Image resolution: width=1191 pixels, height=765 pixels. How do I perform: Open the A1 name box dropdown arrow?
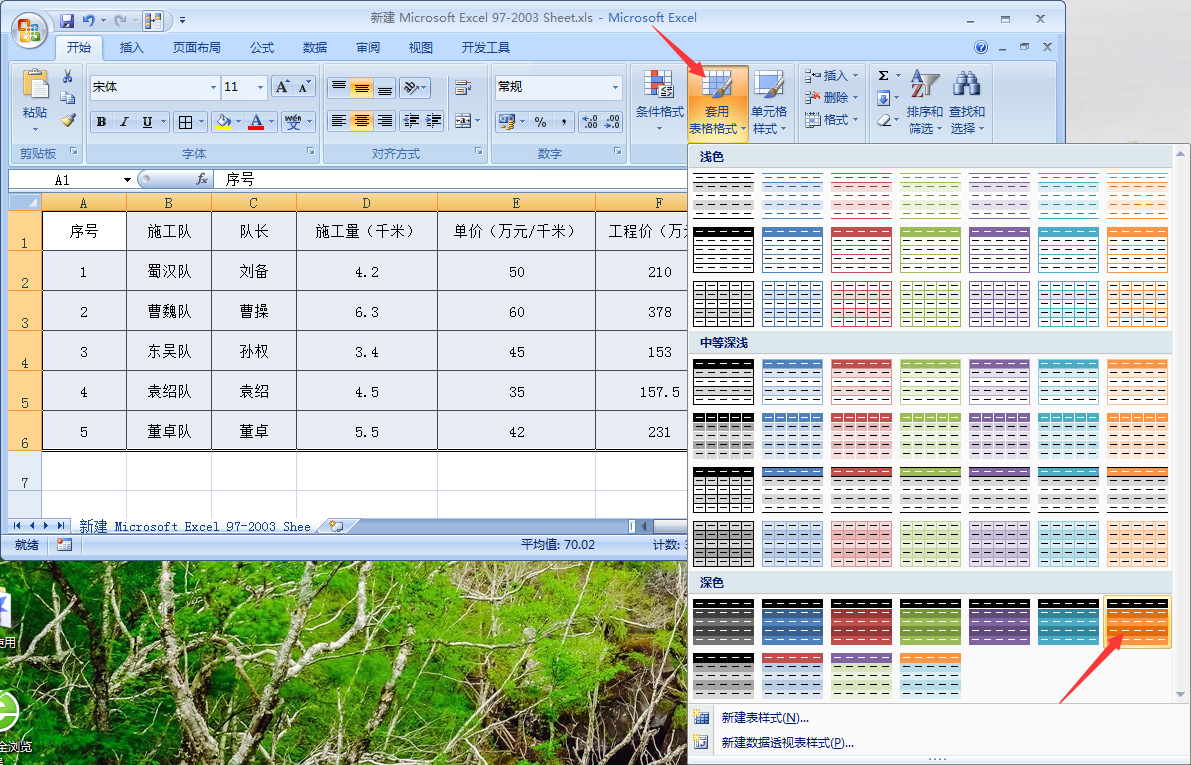point(127,180)
